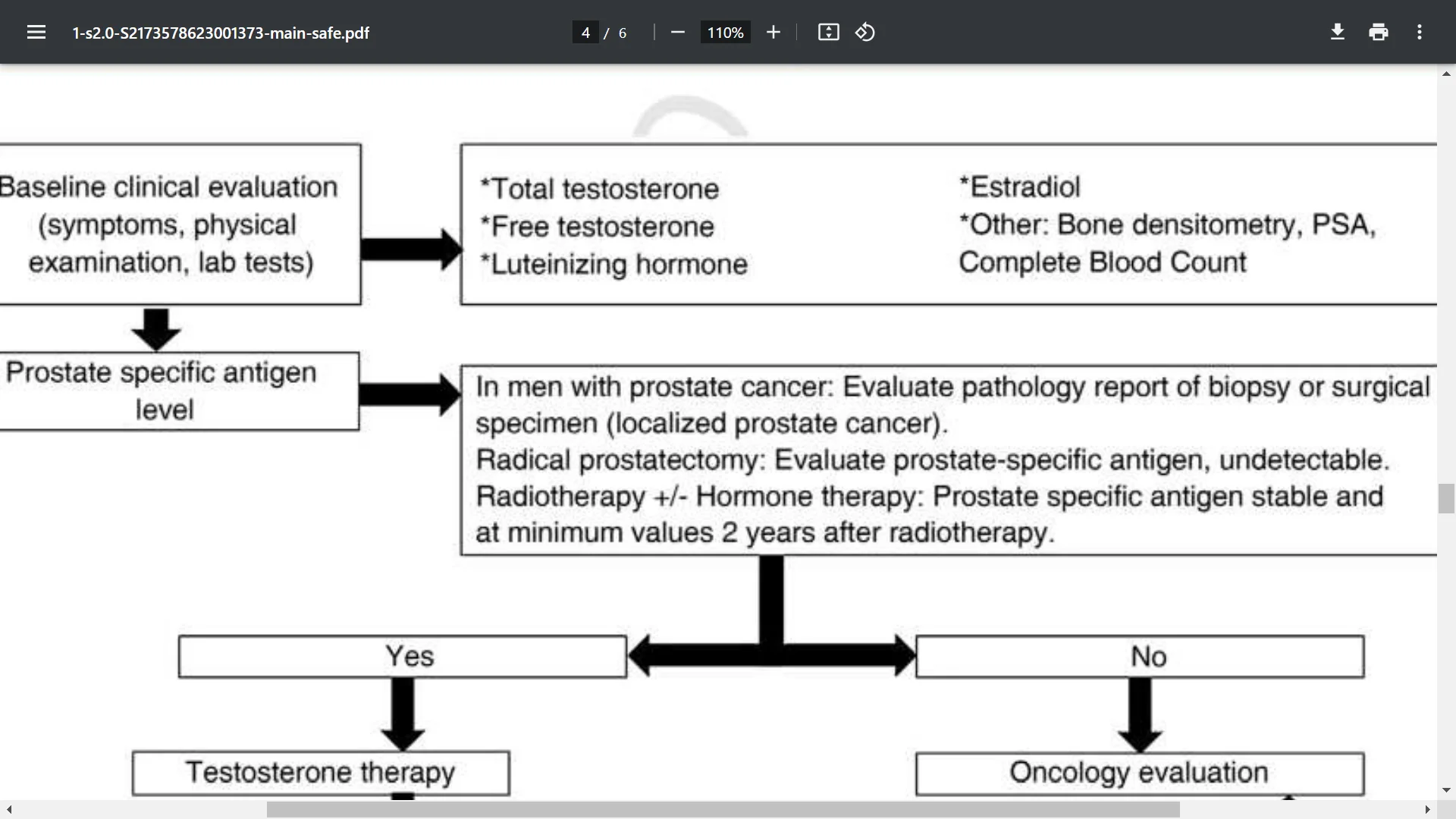The height and width of the screenshot is (819, 1456).
Task: Click the vertical scrollbar thumb
Action: click(1446, 498)
